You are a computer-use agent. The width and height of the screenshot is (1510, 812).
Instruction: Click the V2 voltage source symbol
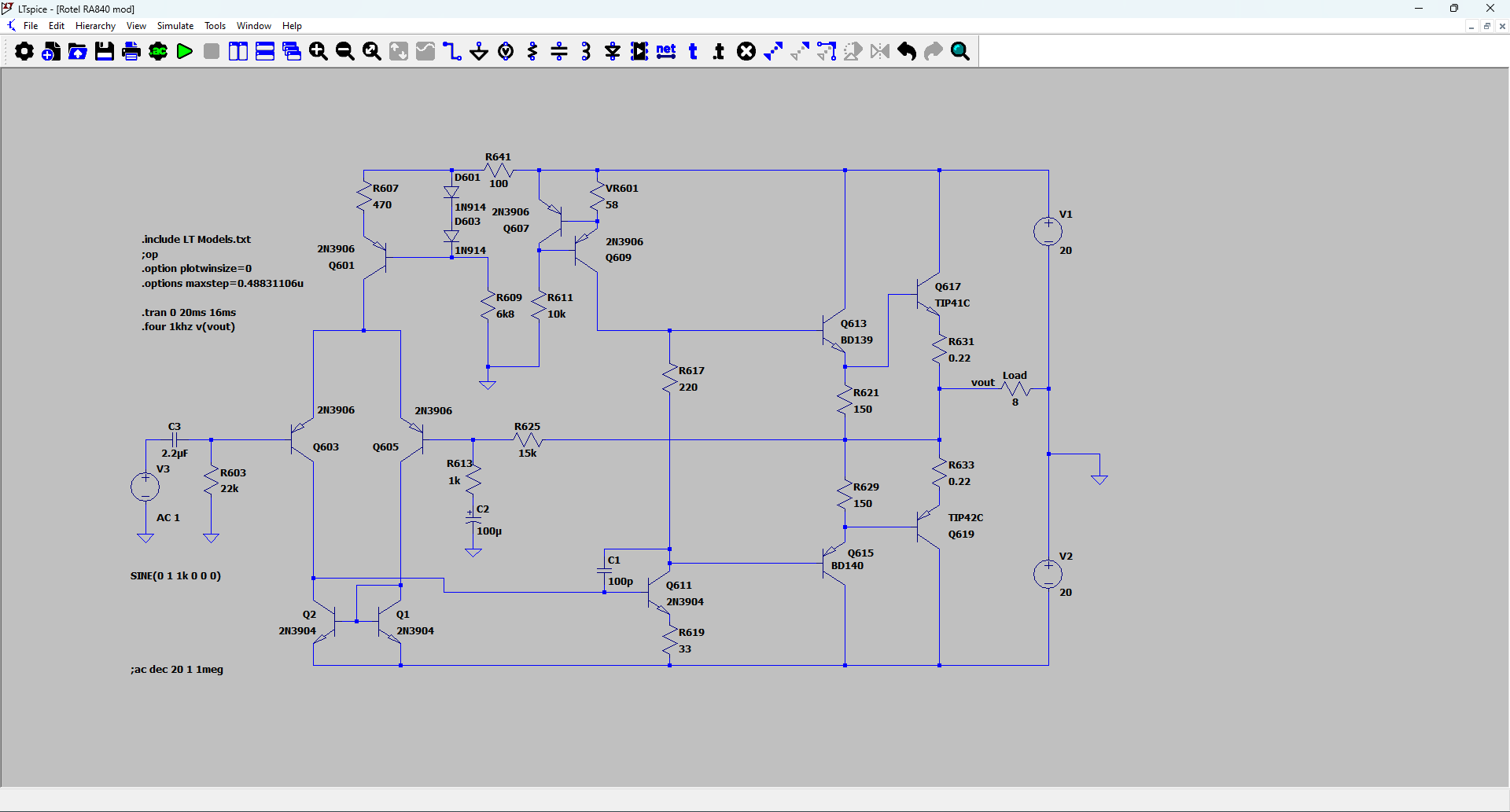[1048, 574]
